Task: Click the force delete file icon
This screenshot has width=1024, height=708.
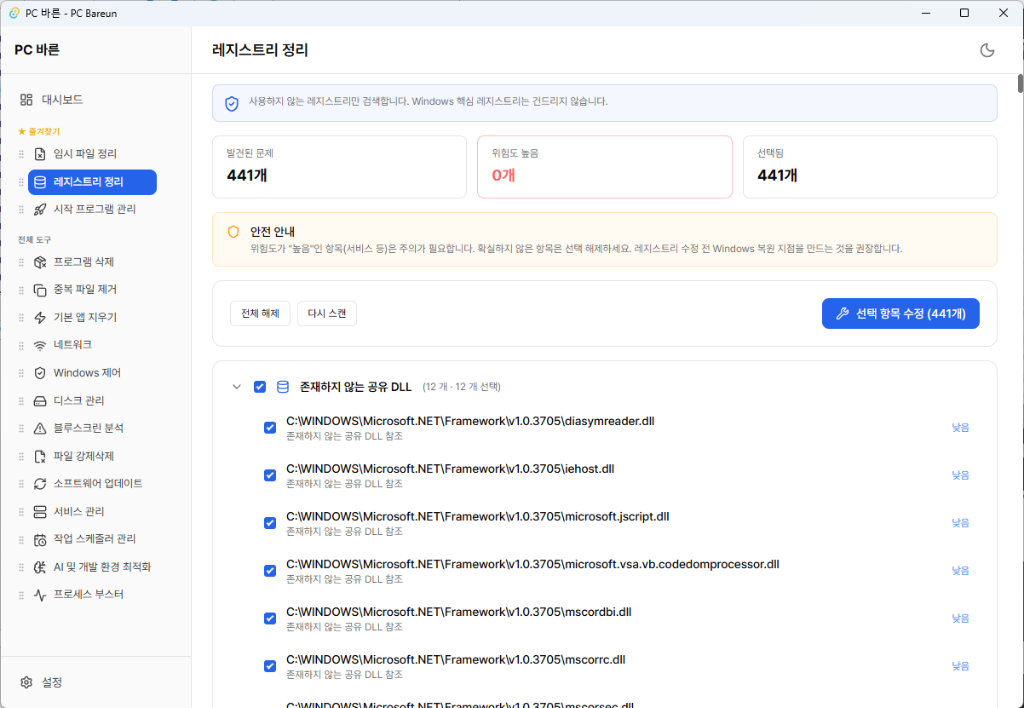Action: [x=40, y=456]
